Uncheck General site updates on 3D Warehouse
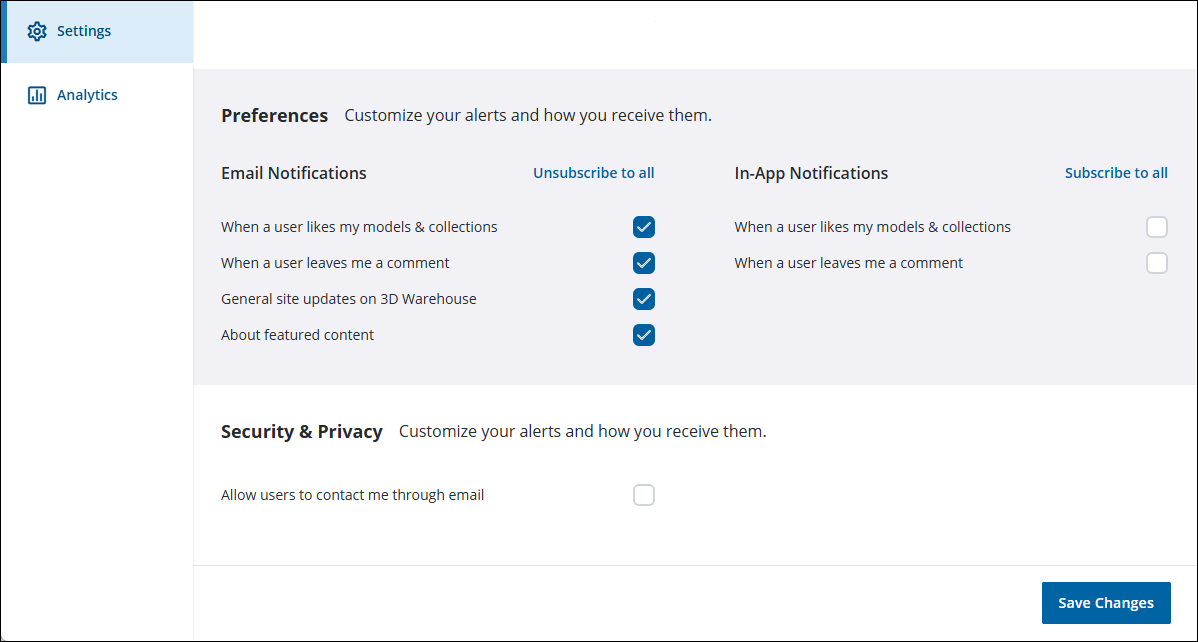1198x642 pixels. [644, 299]
